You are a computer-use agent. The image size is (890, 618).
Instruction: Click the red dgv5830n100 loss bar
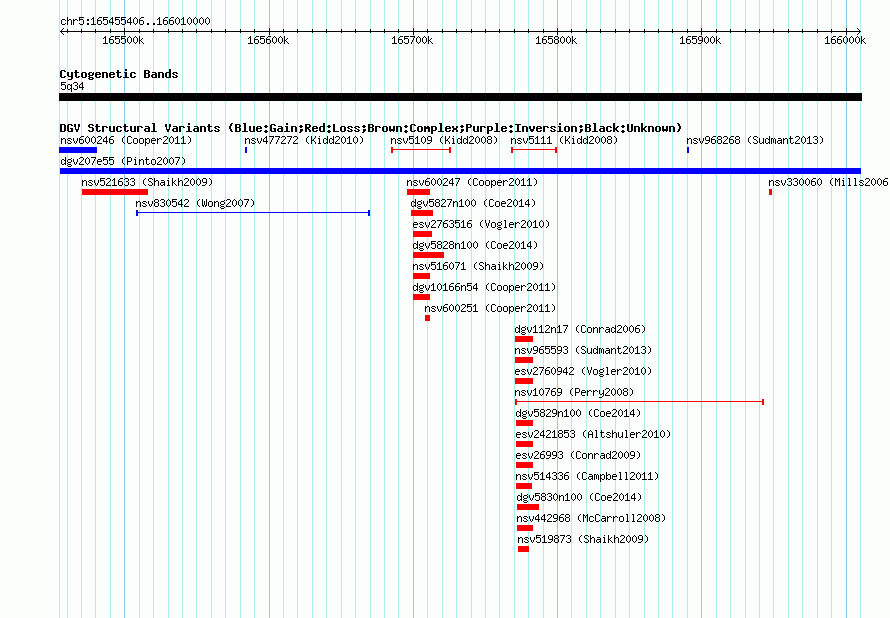tap(528, 507)
